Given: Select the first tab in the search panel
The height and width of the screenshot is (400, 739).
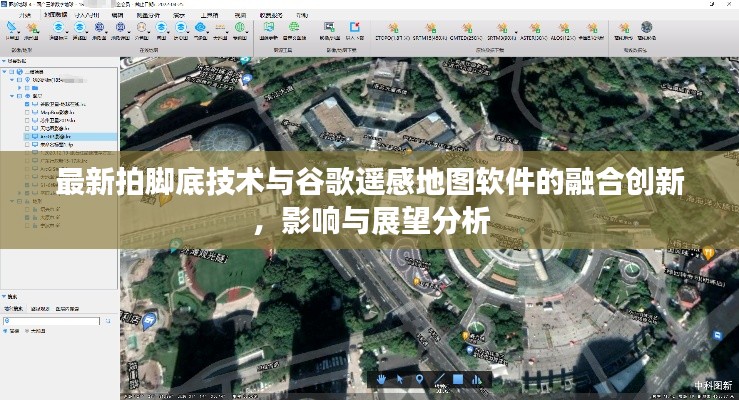Looking at the screenshot, I should 14,309.
